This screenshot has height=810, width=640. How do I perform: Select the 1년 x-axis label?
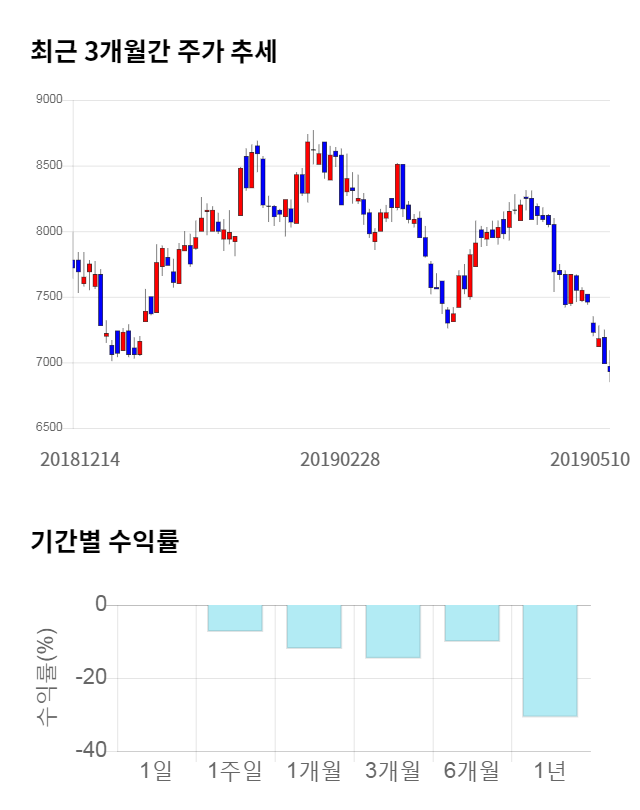550,771
